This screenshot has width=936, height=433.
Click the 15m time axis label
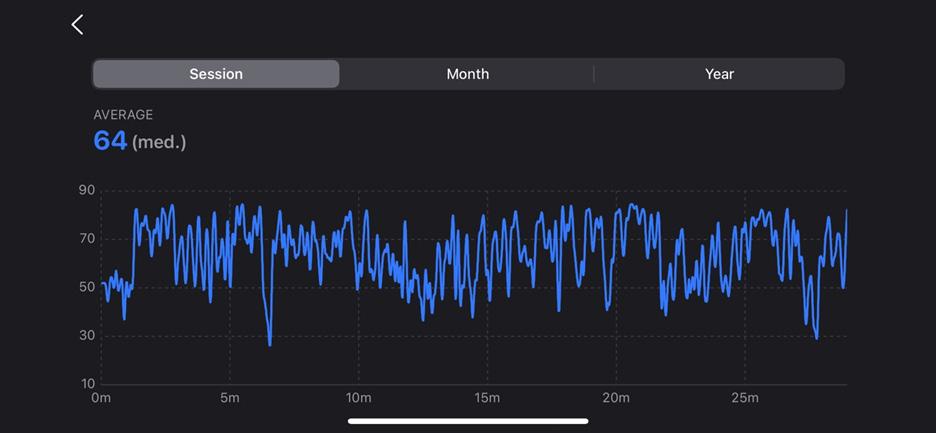point(487,398)
